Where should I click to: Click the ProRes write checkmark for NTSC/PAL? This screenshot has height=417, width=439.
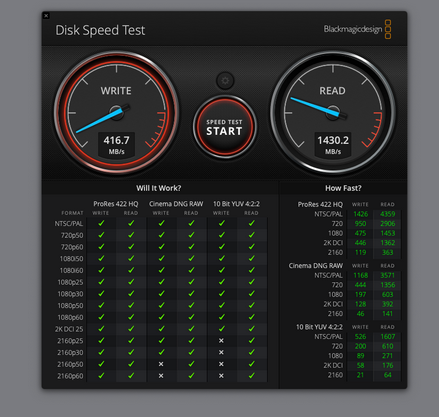[101, 223]
